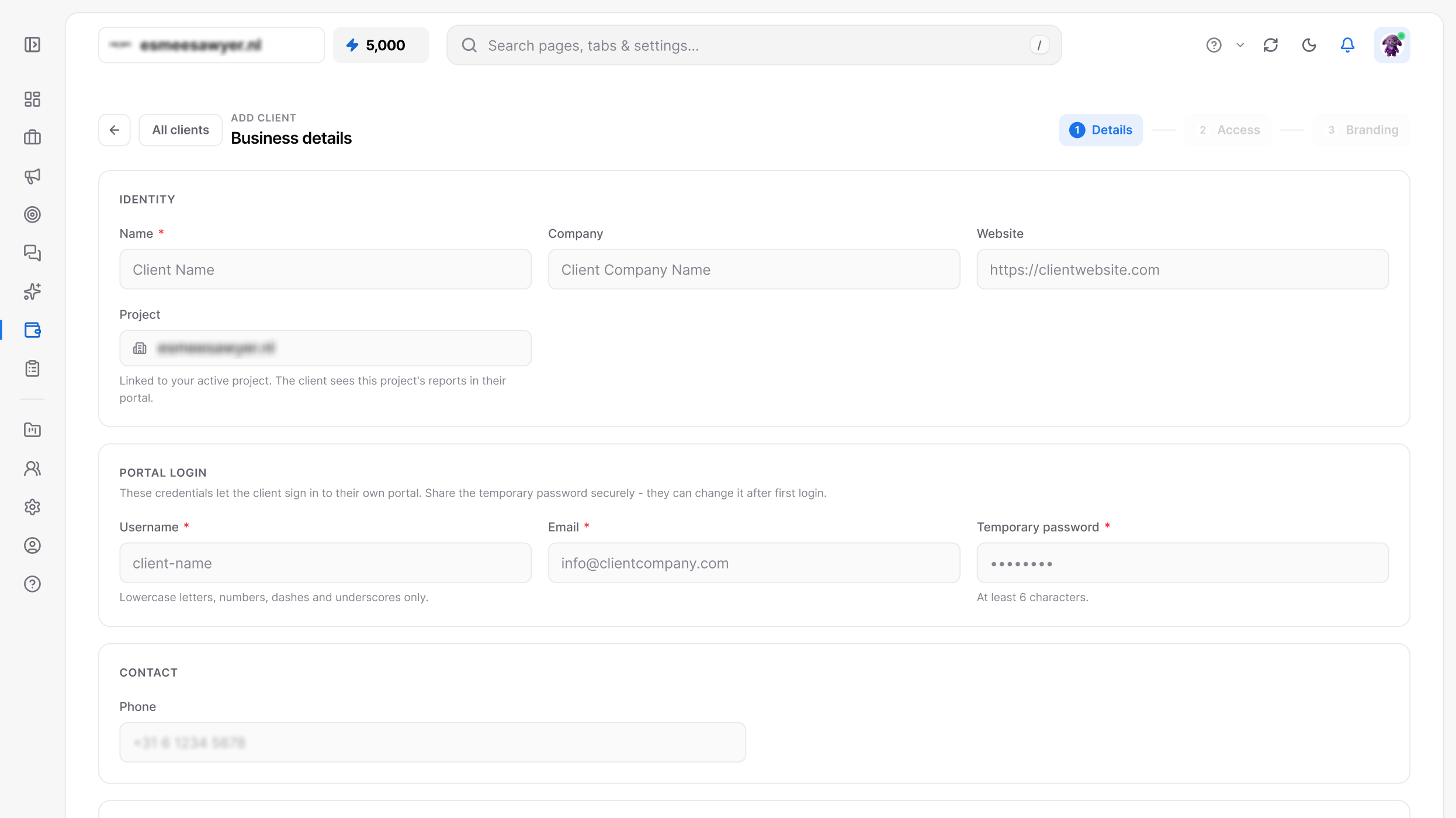The height and width of the screenshot is (818, 1456).
Task: Click the Client Company Name field
Action: click(754, 269)
